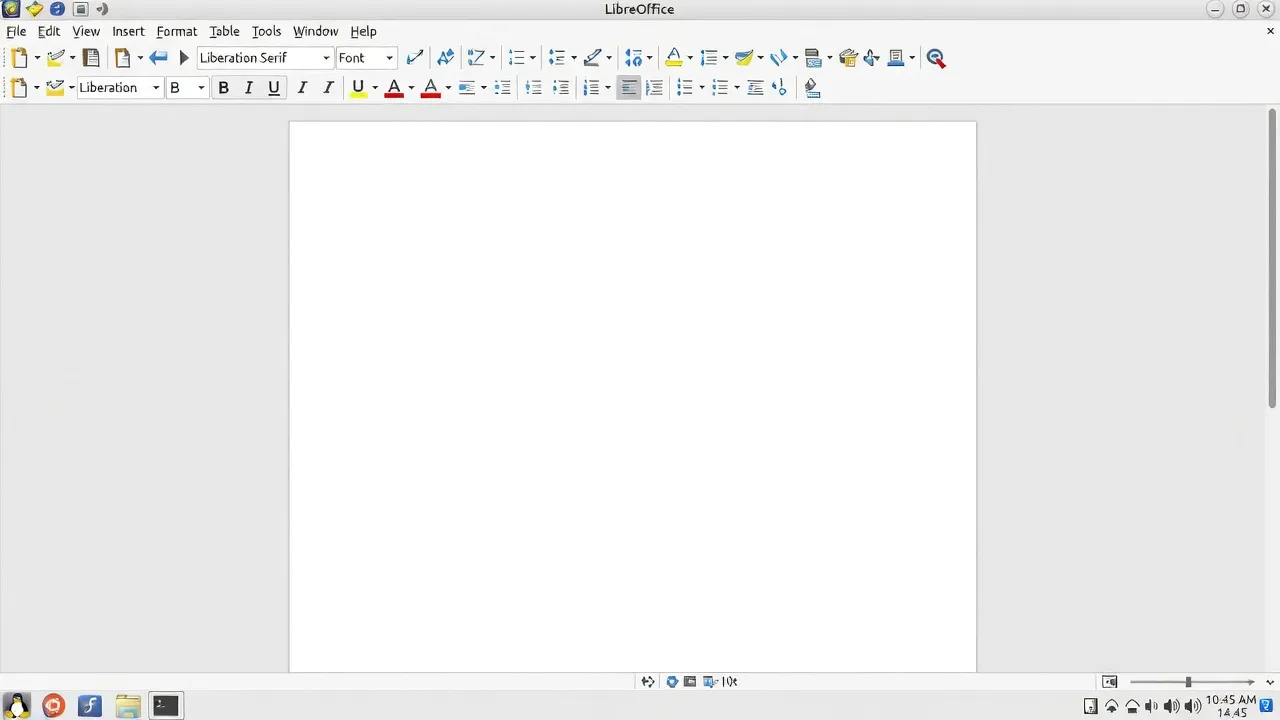Screen dimensions: 1280x720
Task: Open the blue f taskbar application
Action: point(90,706)
